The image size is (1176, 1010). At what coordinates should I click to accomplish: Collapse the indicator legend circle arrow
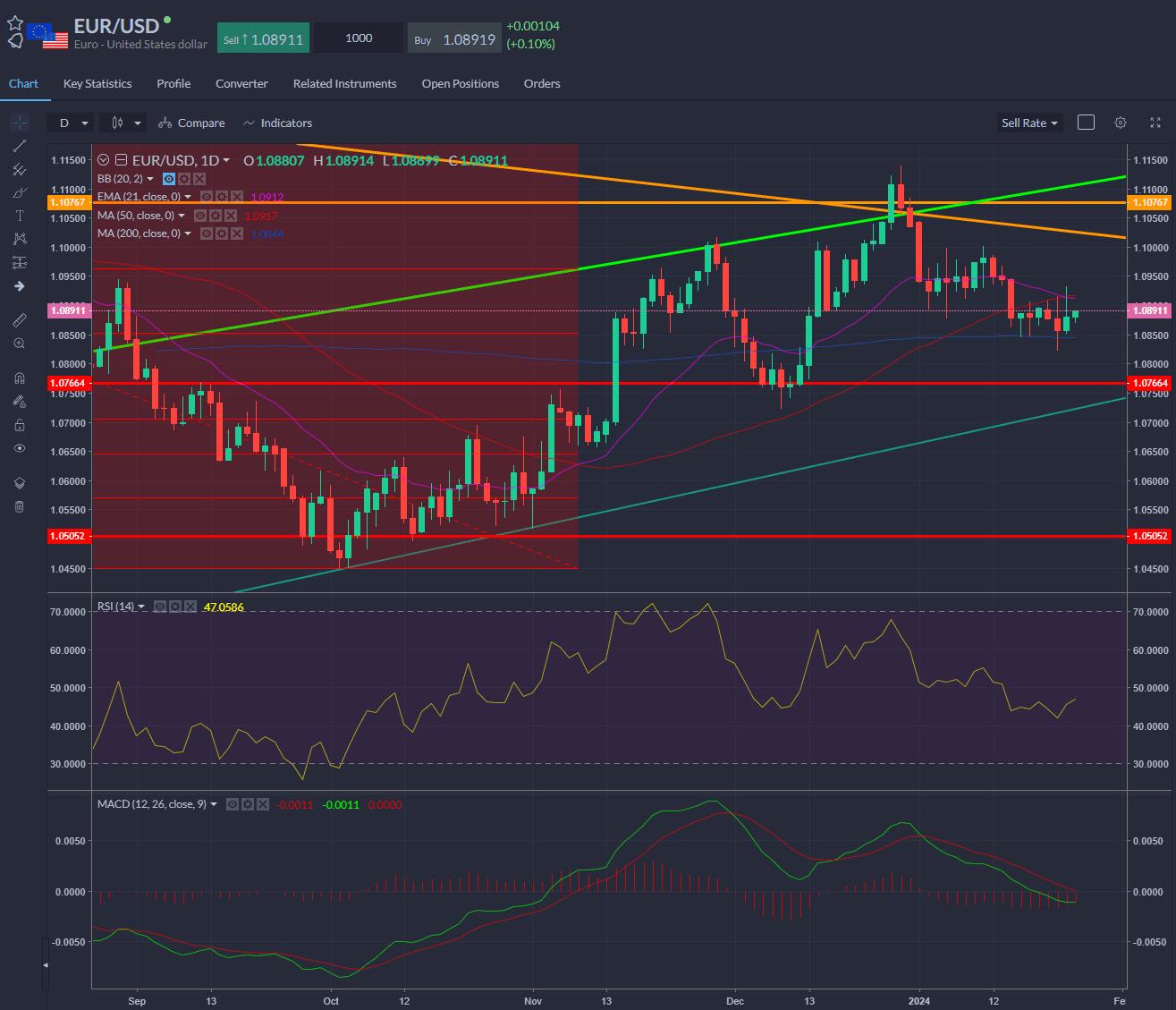click(x=104, y=161)
